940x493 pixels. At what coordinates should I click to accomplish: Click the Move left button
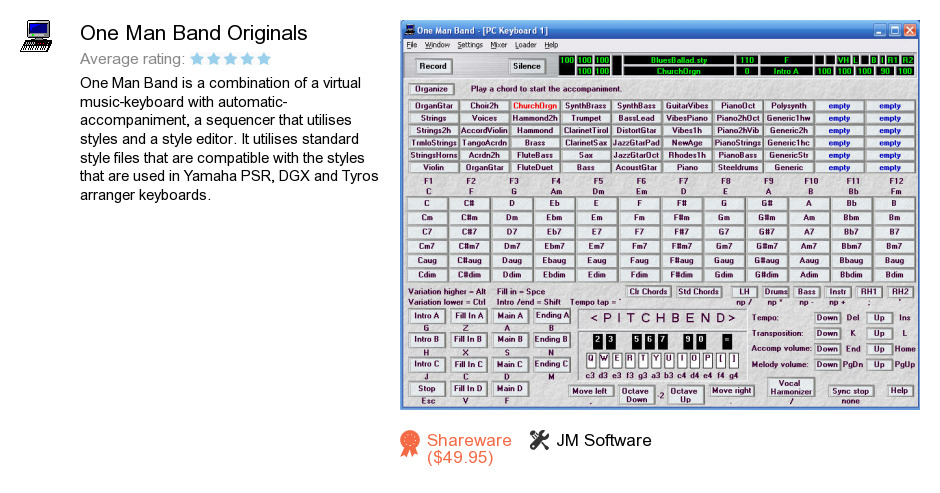(589, 391)
